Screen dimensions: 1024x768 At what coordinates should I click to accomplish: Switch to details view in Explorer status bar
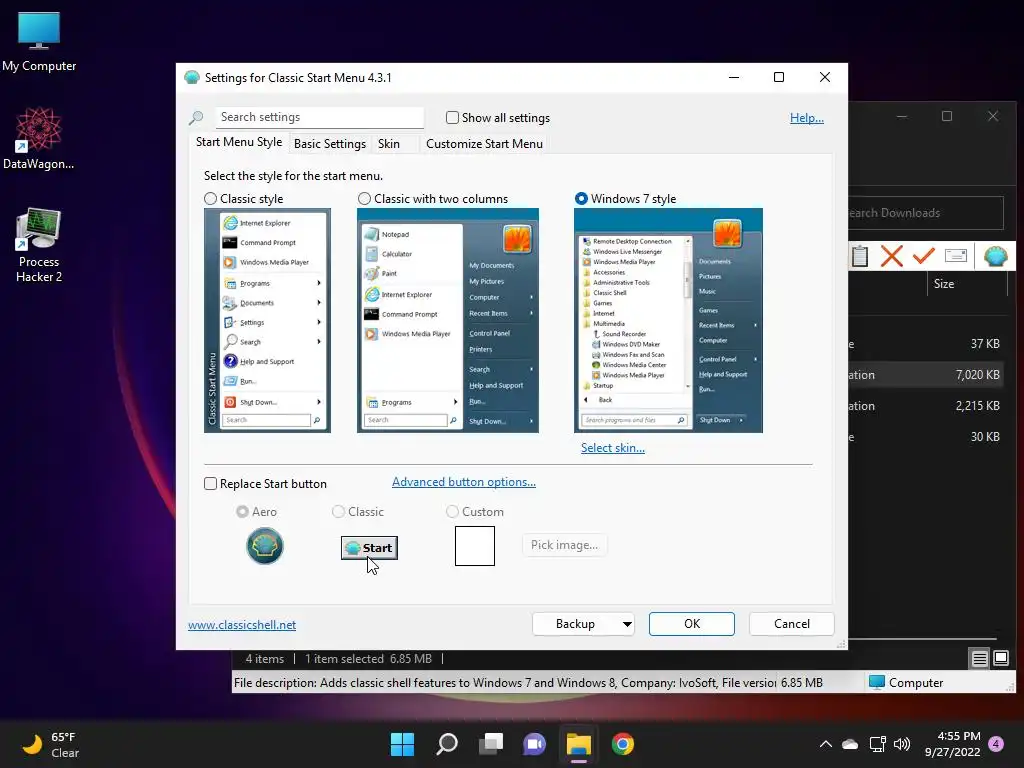coord(979,658)
